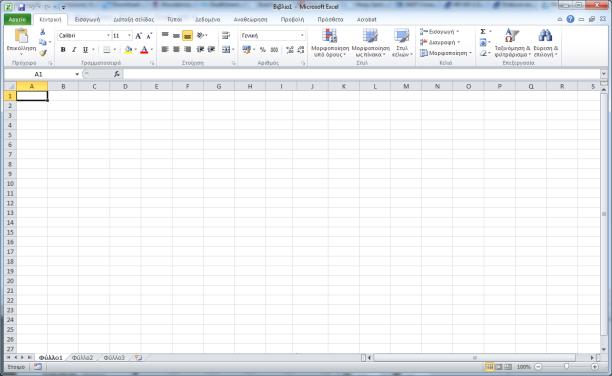
Task: Toggle Wrap Text option
Action: [x=226, y=36]
